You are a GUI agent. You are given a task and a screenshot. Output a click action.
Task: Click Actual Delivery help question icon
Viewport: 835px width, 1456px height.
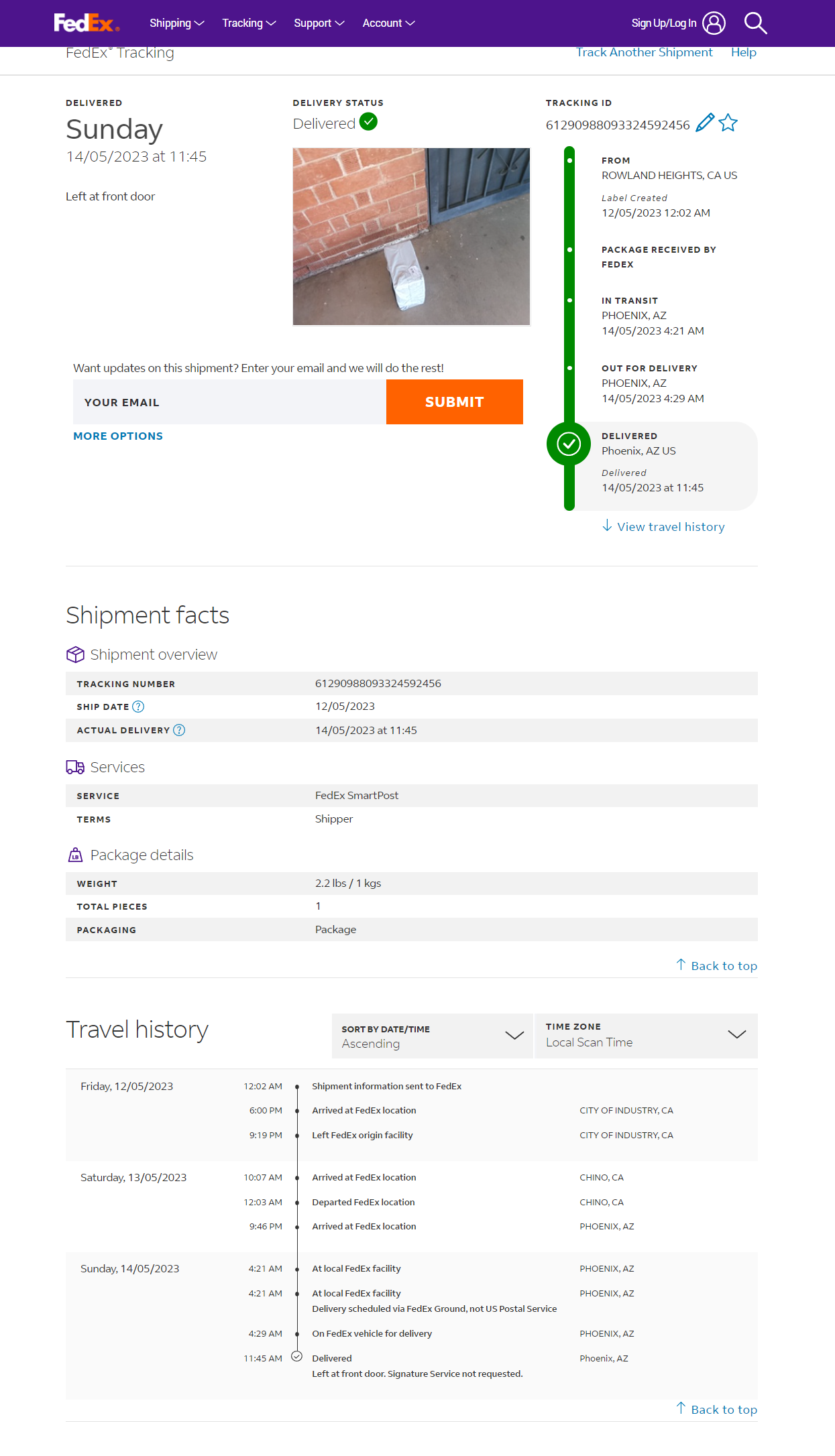coord(179,730)
